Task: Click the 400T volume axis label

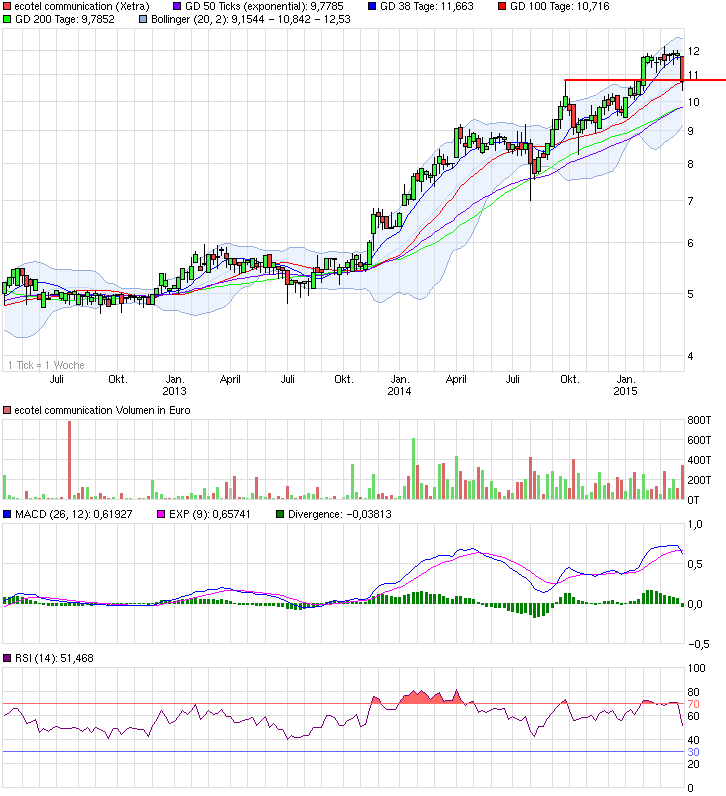Action: click(x=699, y=460)
